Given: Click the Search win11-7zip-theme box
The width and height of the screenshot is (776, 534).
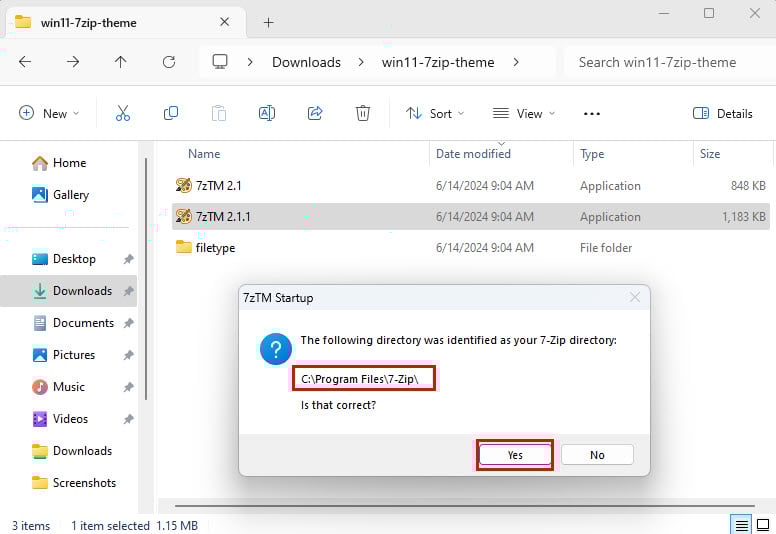Looking at the screenshot, I should 669,62.
